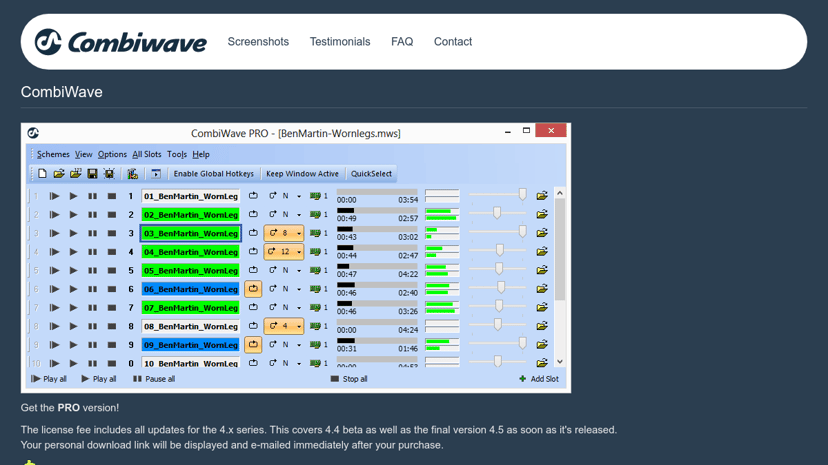Click sound card icon in slot 6 row
Viewport: 828px width, 465px height.
click(x=315, y=289)
